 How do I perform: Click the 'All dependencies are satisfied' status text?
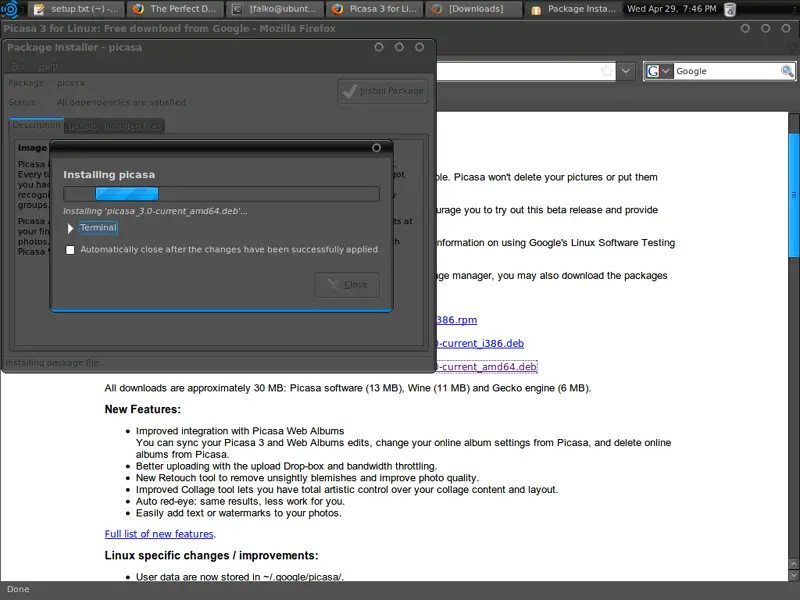click(121, 103)
